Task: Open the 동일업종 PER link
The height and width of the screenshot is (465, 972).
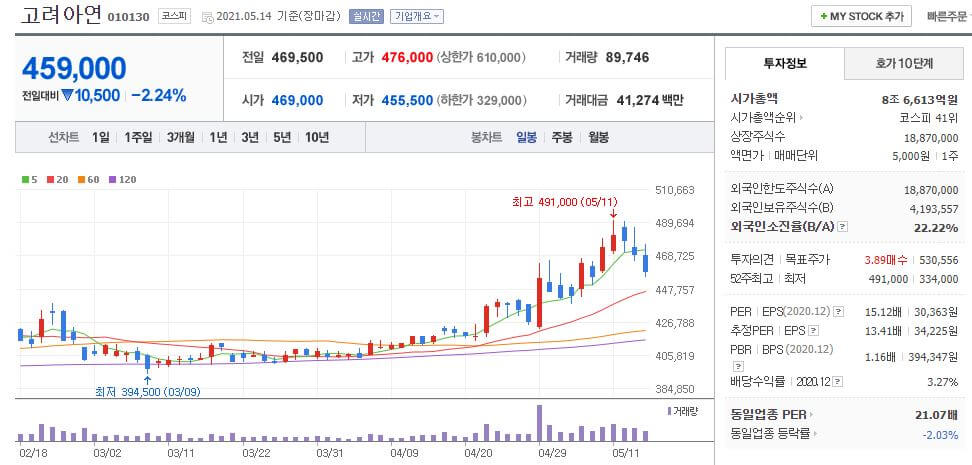Action: 769,414
